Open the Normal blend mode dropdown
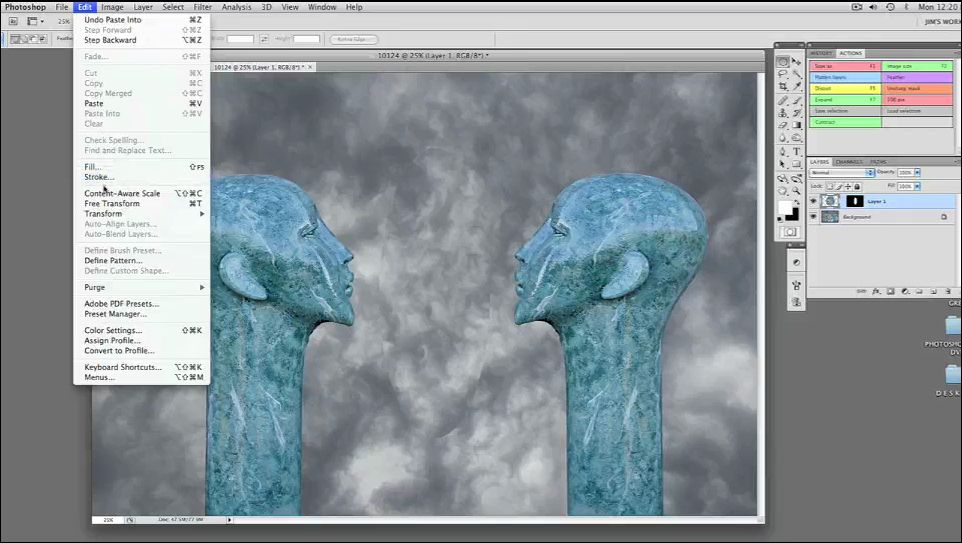Screen dimensions: 962x543 [x=842, y=172]
